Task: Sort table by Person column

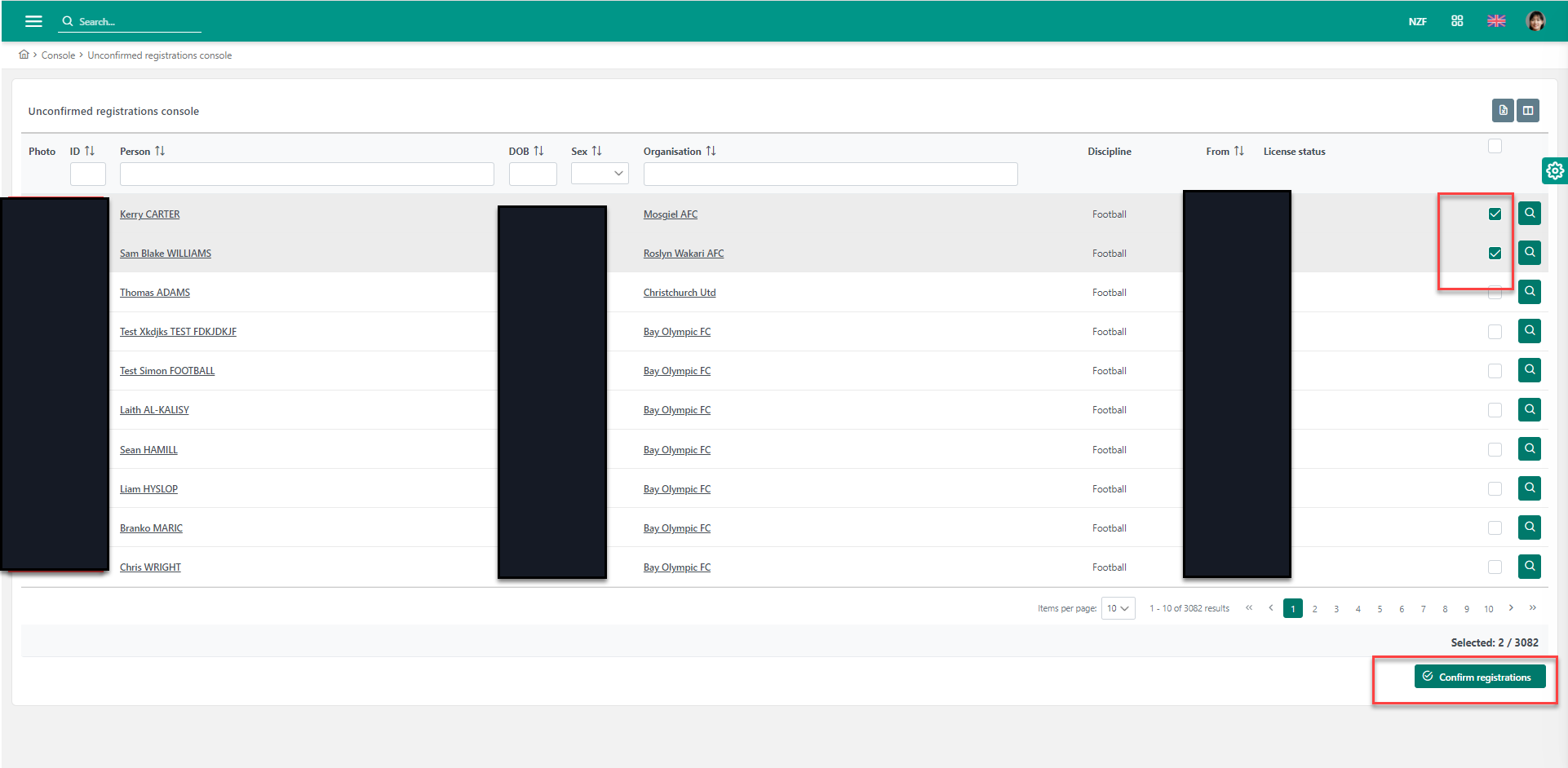Action: (160, 151)
